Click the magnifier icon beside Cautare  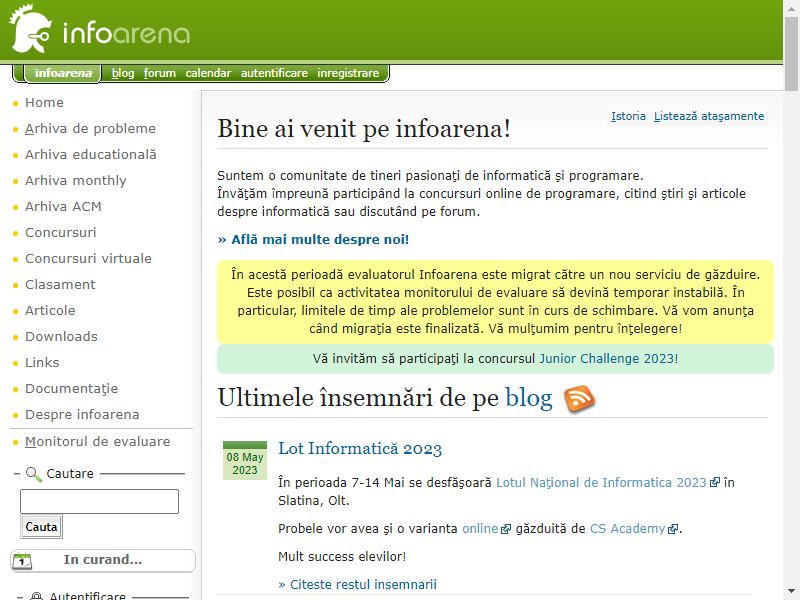pyautogui.click(x=33, y=474)
